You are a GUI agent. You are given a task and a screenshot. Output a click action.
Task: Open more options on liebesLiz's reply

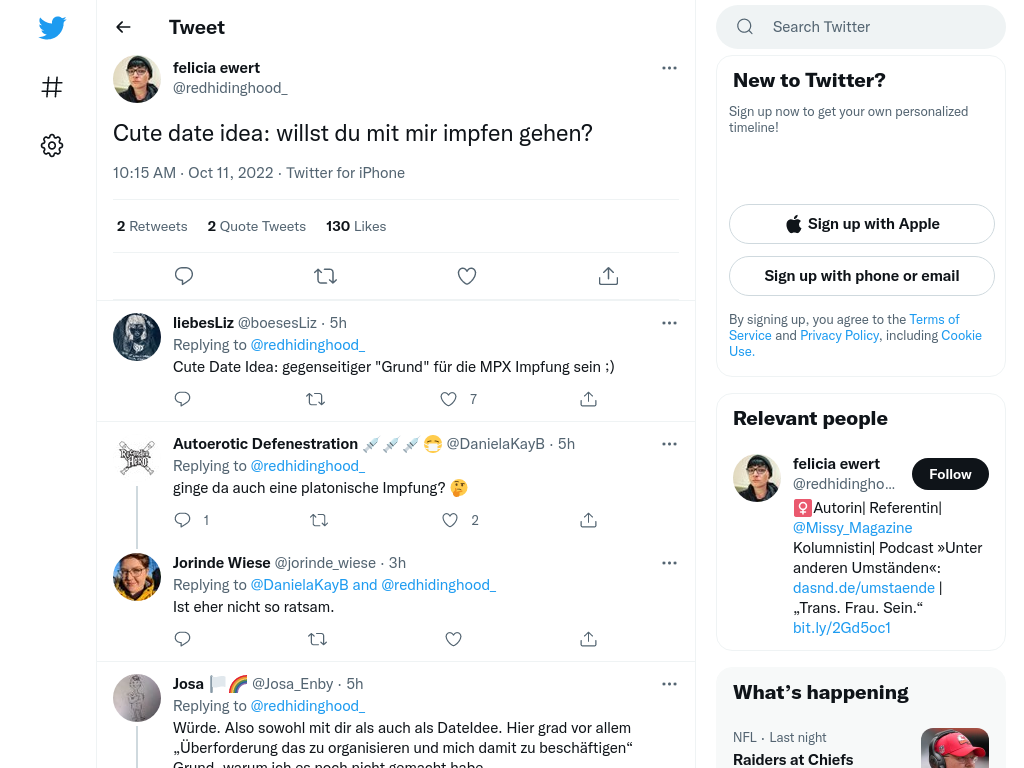point(669,323)
